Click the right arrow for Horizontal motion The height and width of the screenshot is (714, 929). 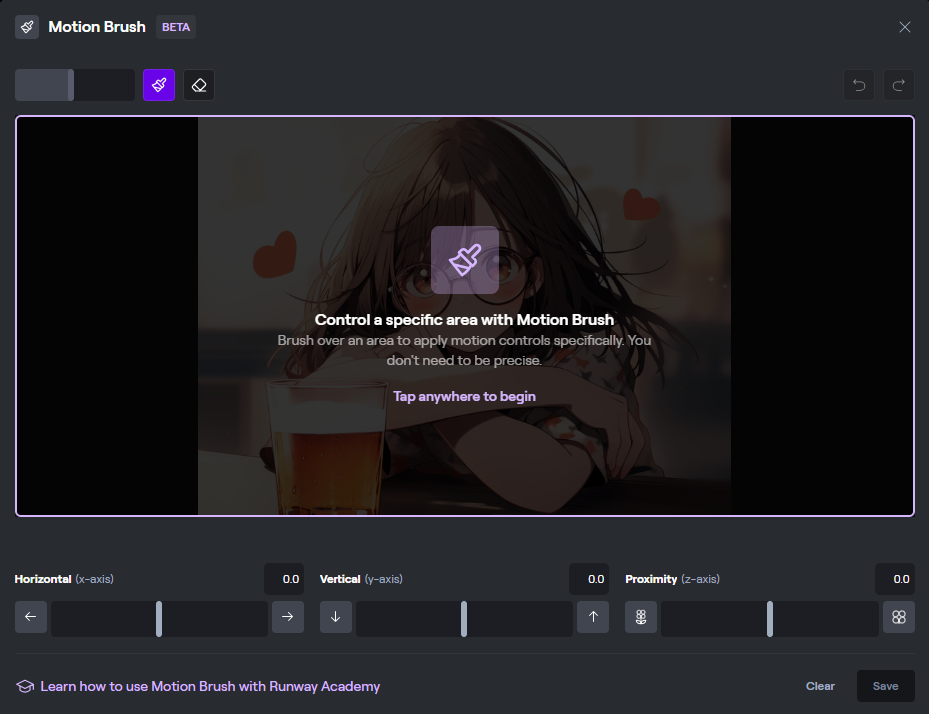(288, 617)
